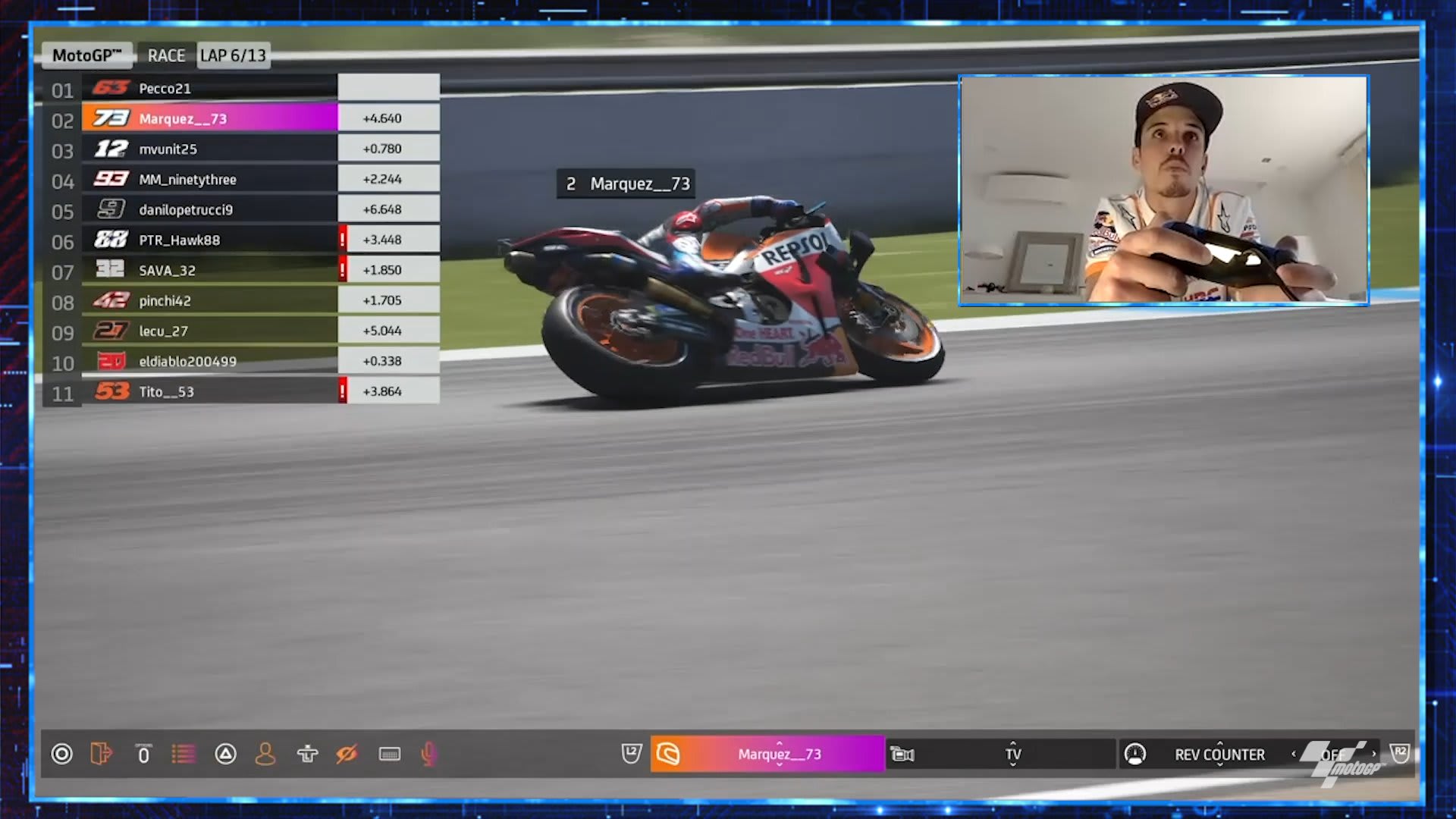1456x819 pixels.
Task: Expand the REV COUNTER option selector
Action: click(1219, 755)
